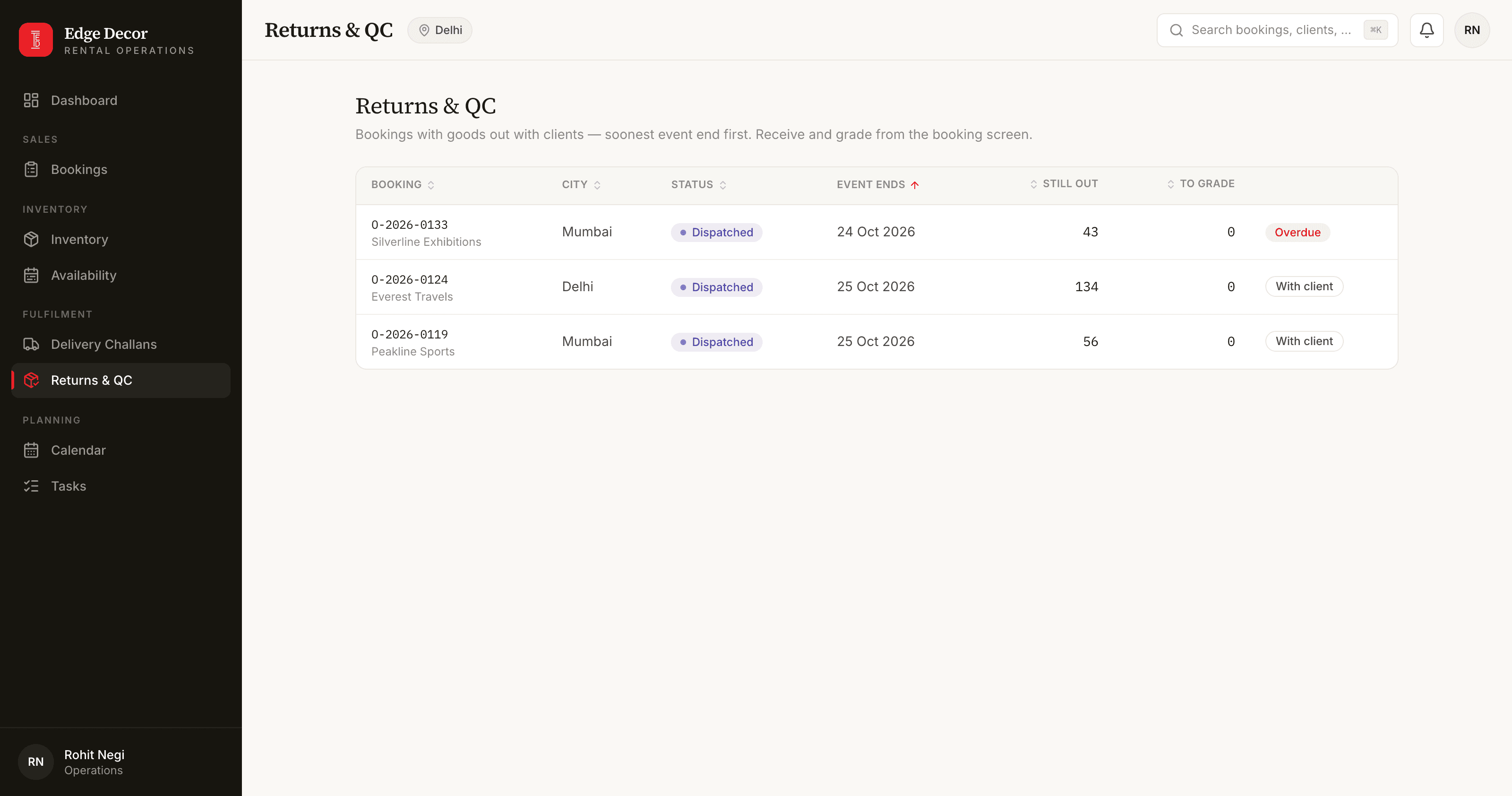Click the Bookings clipboard icon
The height and width of the screenshot is (796, 1512).
[31, 169]
